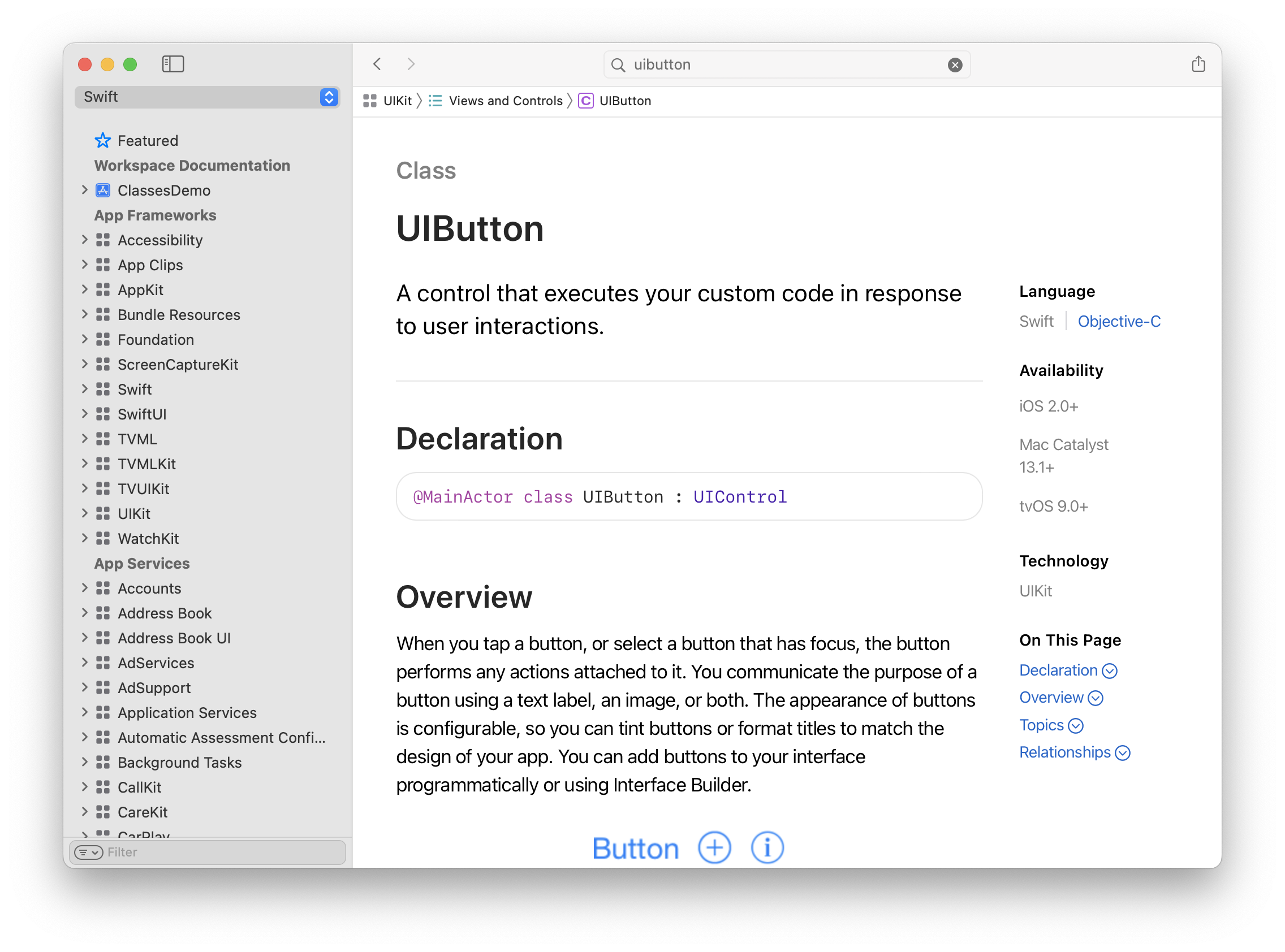Clear the uibutton search text
This screenshot has height=952, width=1285.
(x=955, y=64)
